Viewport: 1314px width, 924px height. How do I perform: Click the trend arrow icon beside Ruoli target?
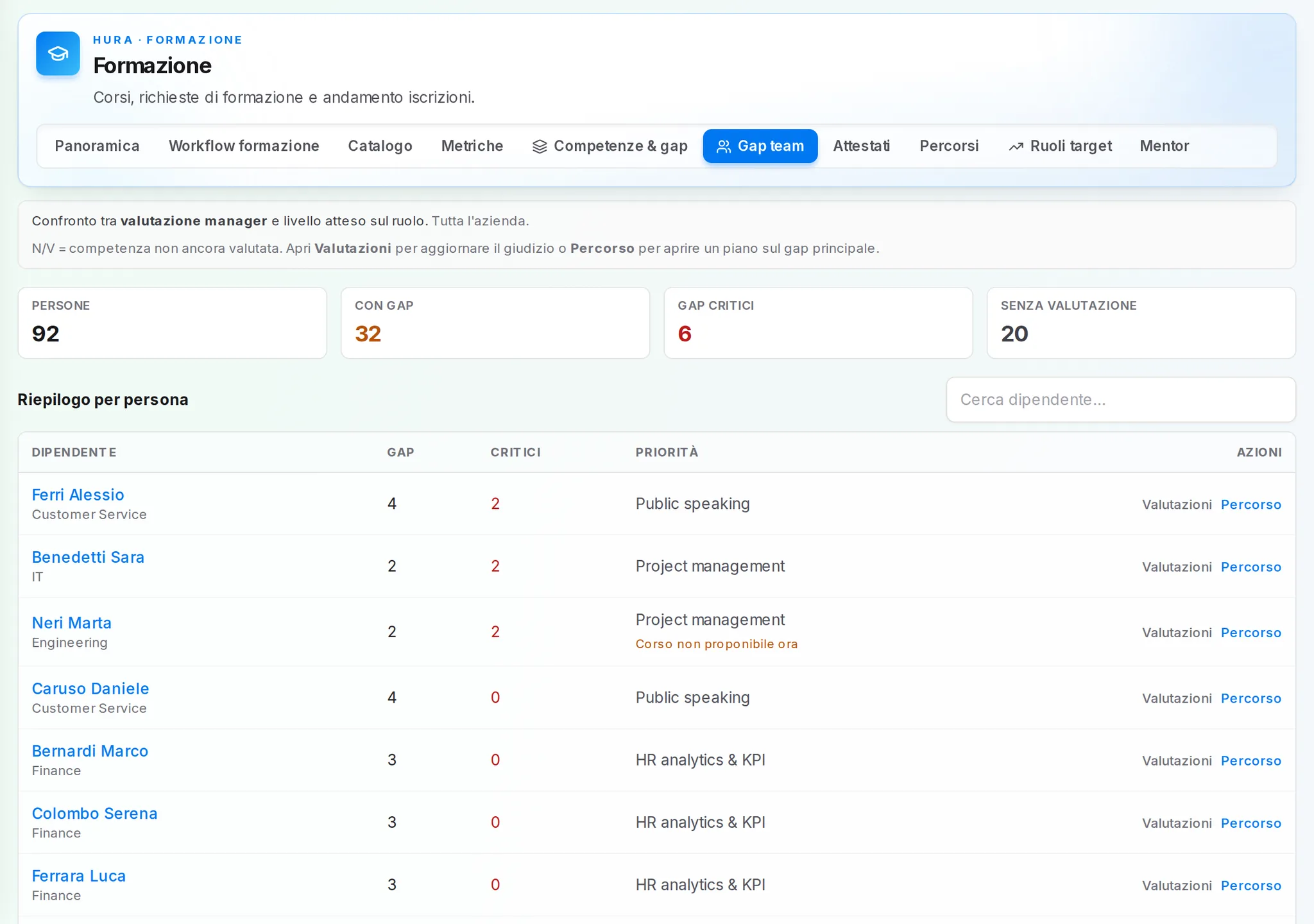coord(1016,147)
